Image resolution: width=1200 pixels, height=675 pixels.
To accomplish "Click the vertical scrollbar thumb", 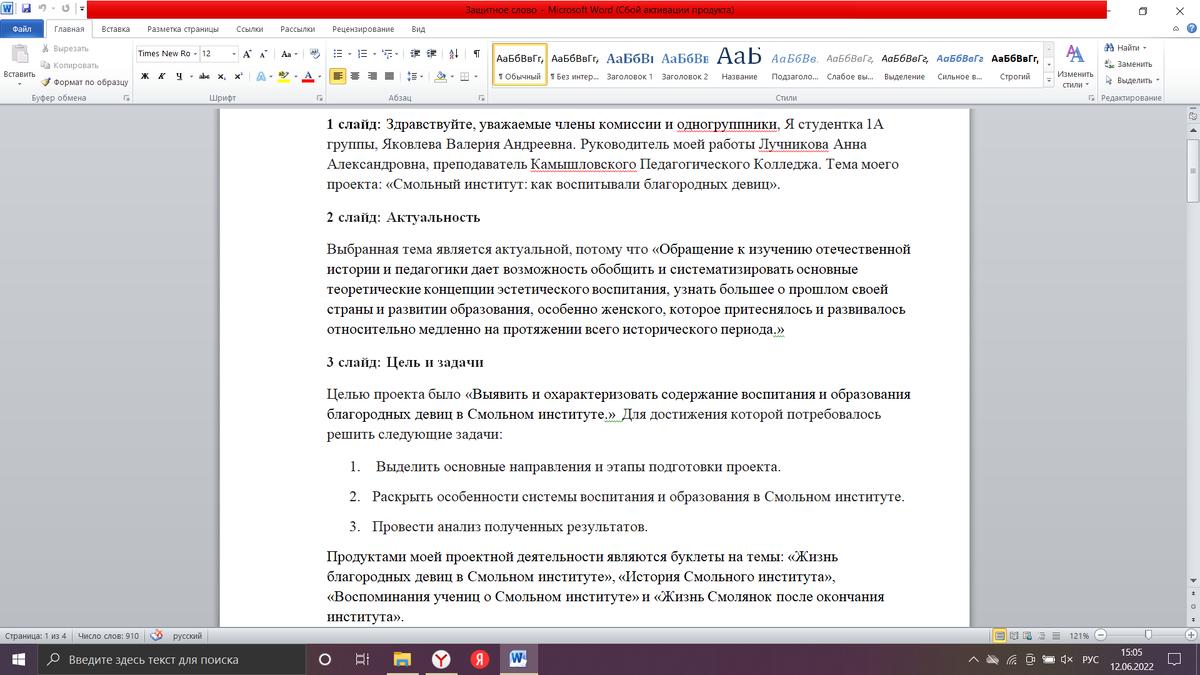I will (x=1192, y=172).
